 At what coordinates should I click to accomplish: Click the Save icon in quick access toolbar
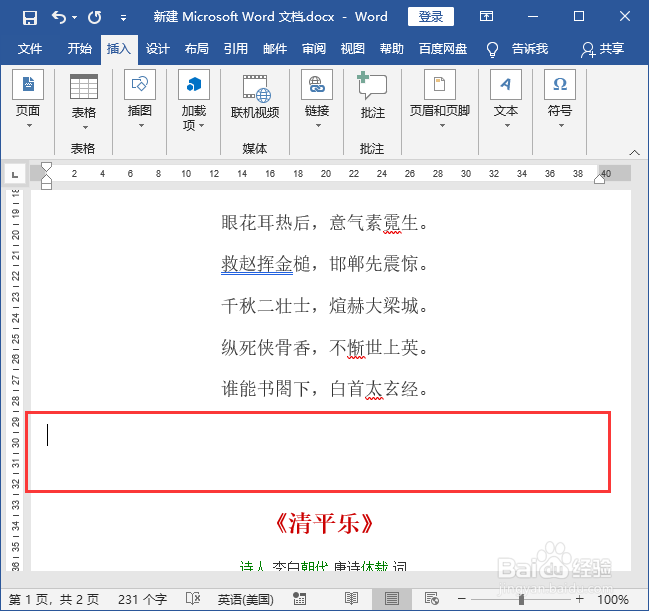click(30, 18)
